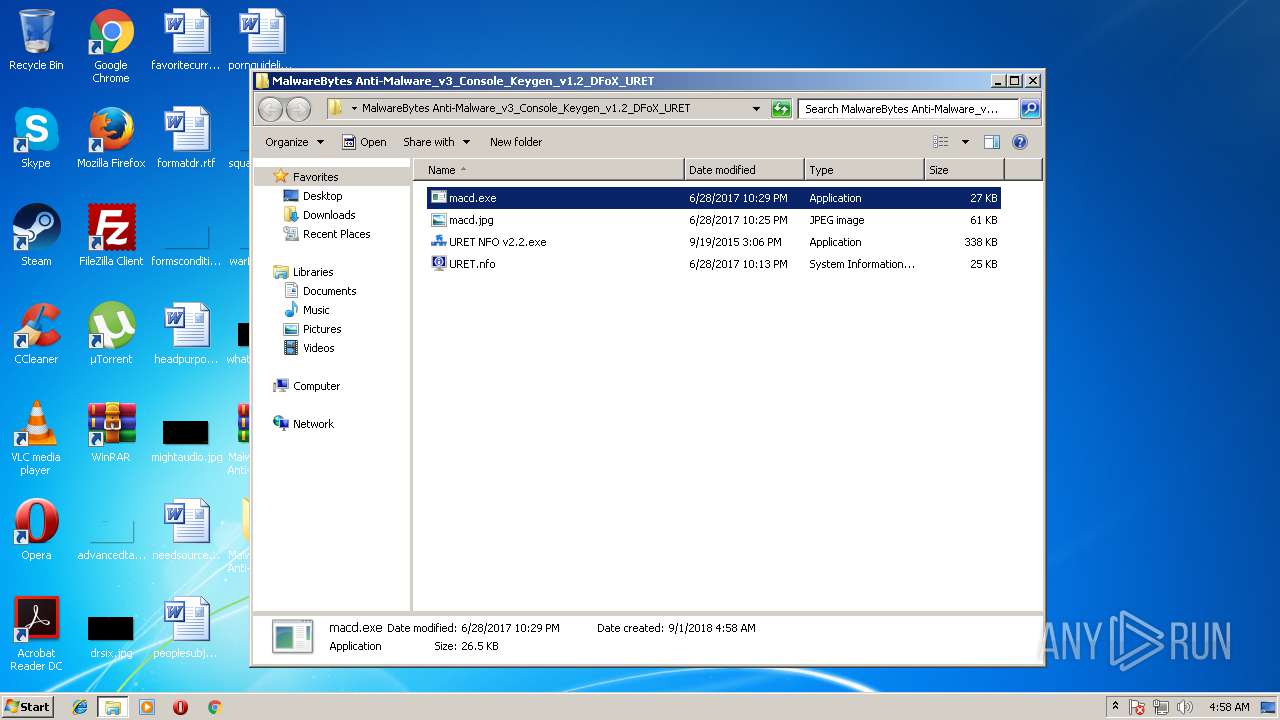Select URET NFO v2.2.exe file
The width and height of the screenshot is (1280, 720).
click(x=714, y=242)
